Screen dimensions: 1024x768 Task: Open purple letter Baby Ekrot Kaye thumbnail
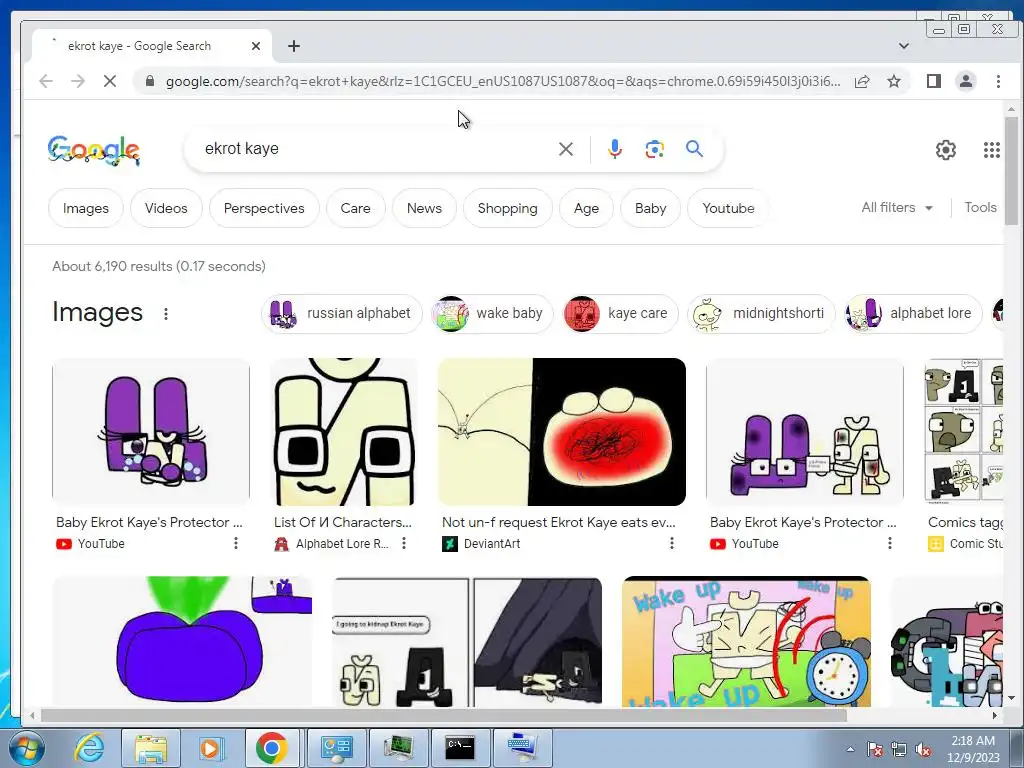click(151, 432)
